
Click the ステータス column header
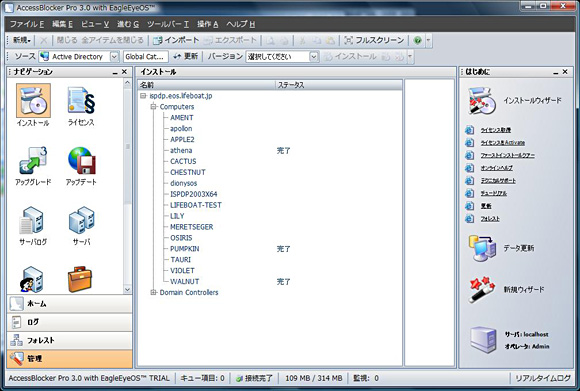point(339,85)
